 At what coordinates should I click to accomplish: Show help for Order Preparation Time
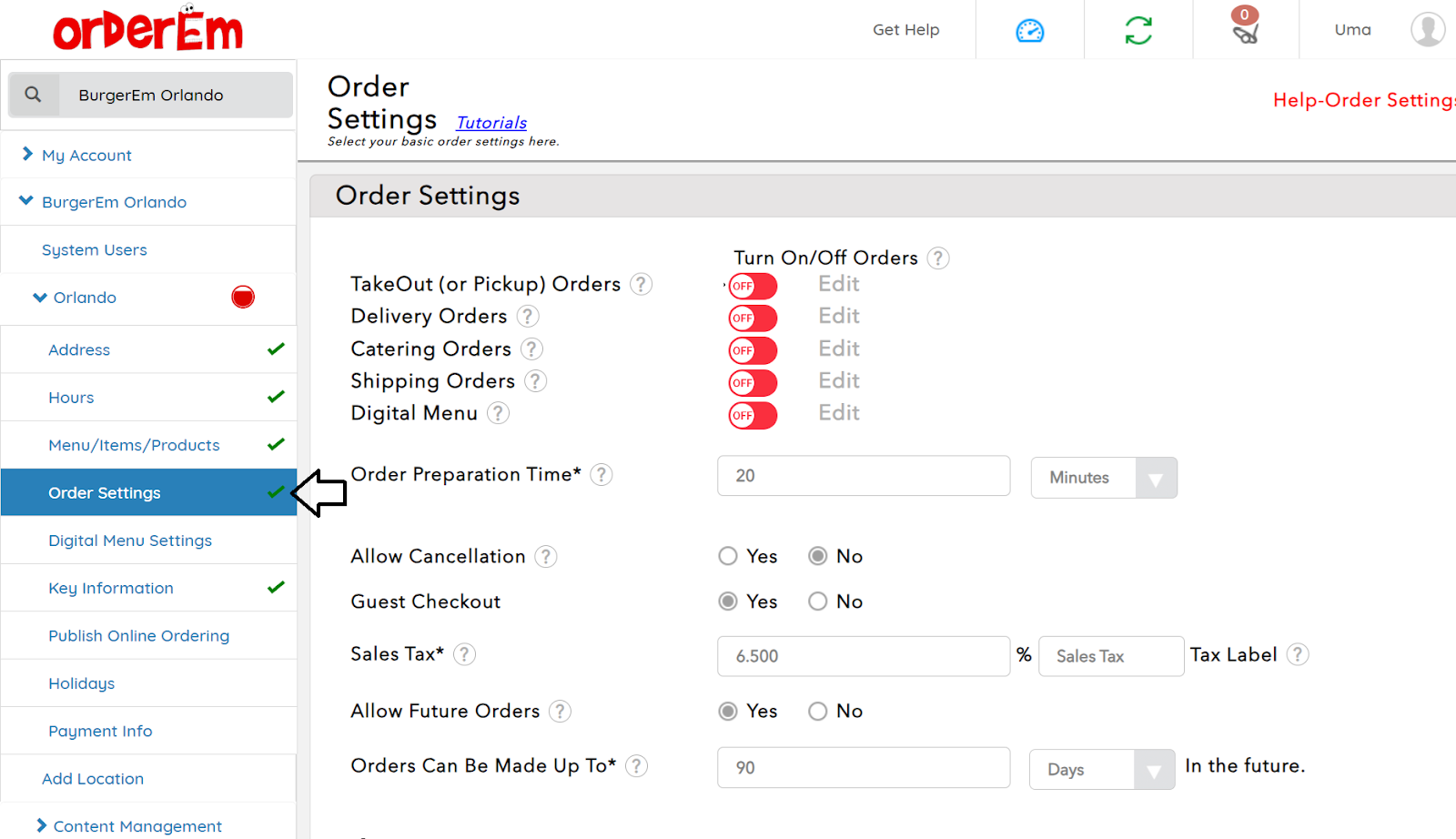[602, 474]
